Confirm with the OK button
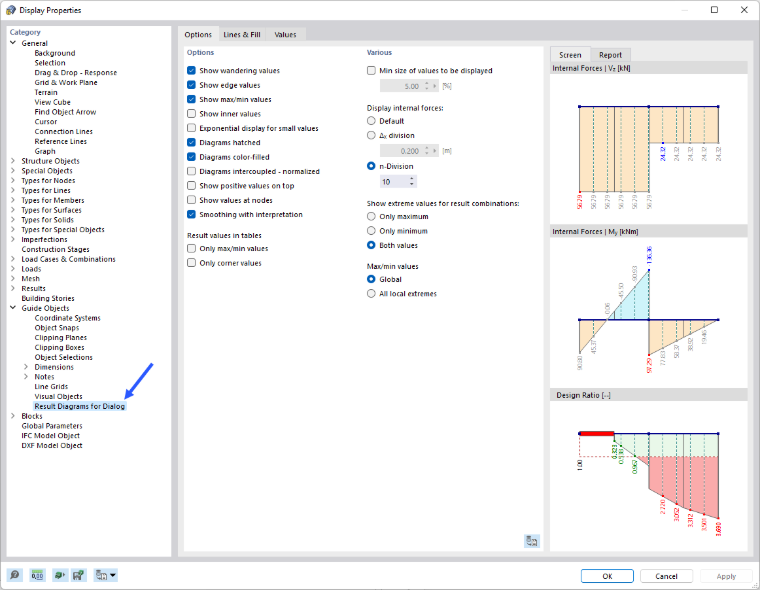The width and height of the screenshot is (760, 590). pyautogui.click(x=607, y=576)
